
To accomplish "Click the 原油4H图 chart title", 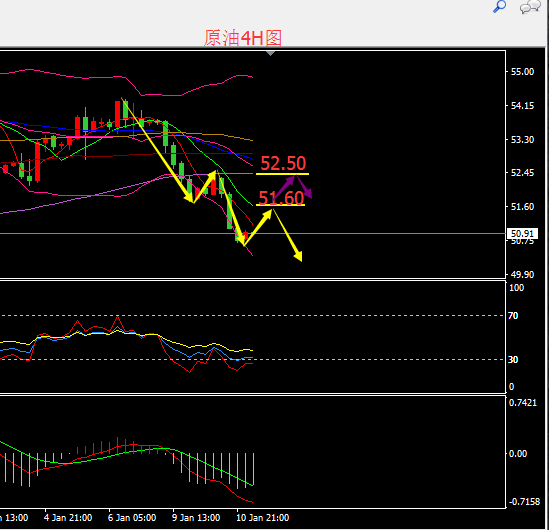I will (x=243, y=38).
